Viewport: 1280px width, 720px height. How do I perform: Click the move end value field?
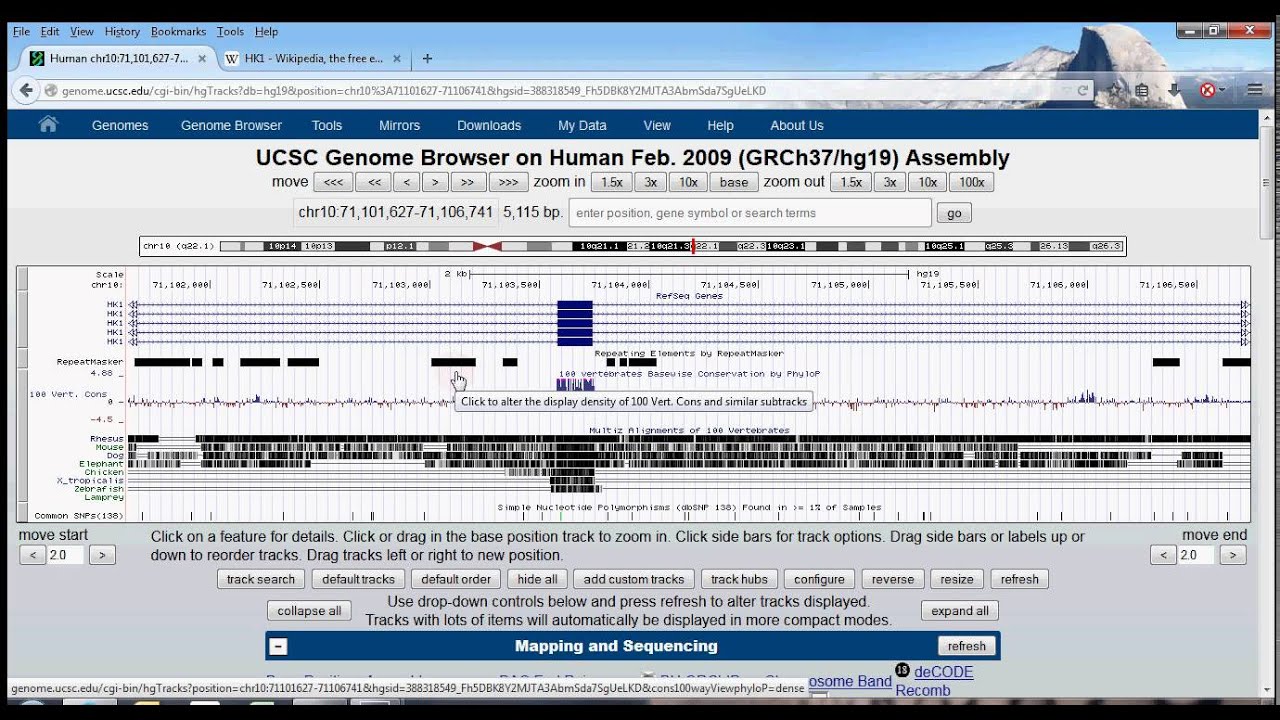click(x=1197, y=555)
